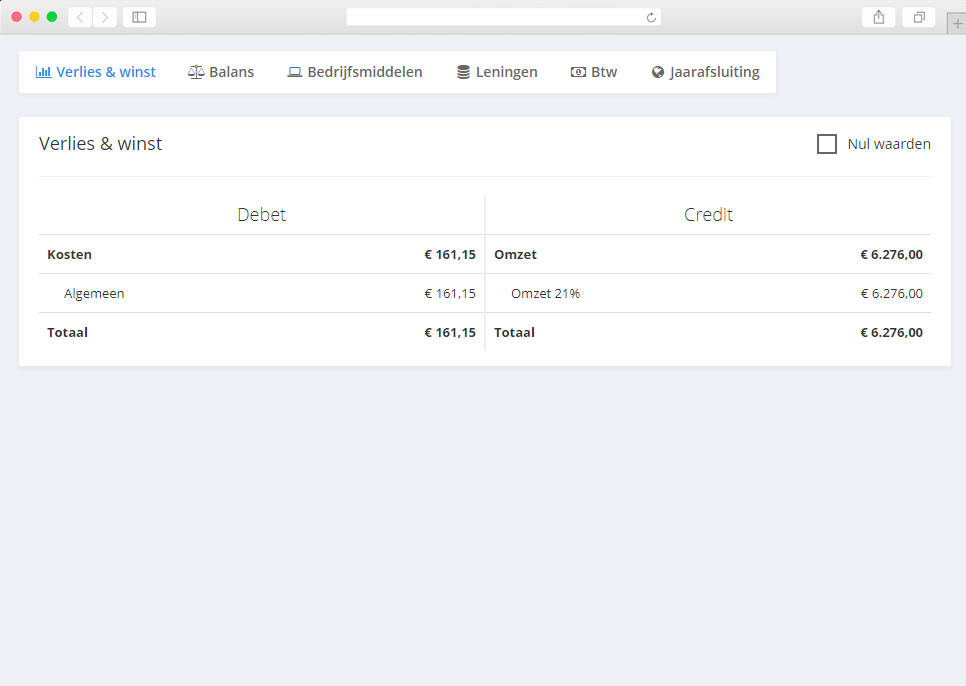Open a new browser tab with plus button
This screenshot has height=686, width=966.
[957, 25]
